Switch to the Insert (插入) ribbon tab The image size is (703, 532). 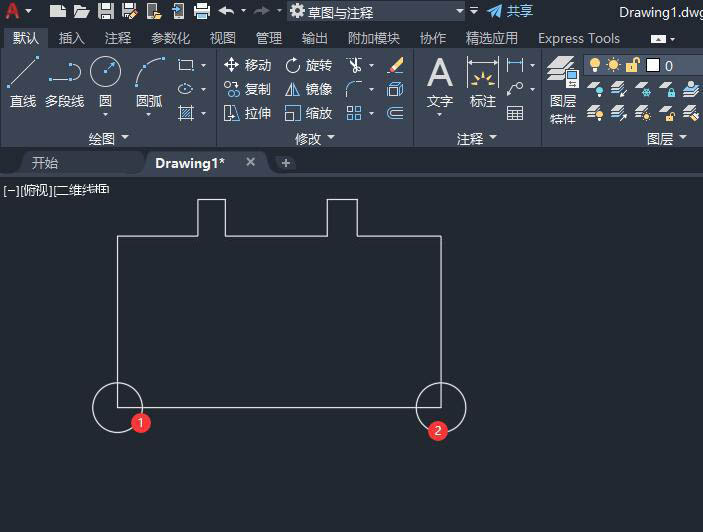71,39
